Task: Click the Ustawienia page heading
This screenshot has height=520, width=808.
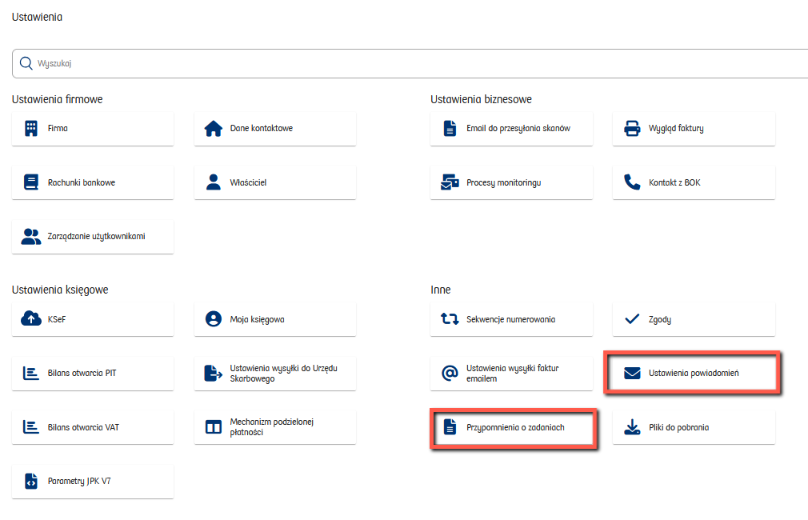Action: [37, 17]
